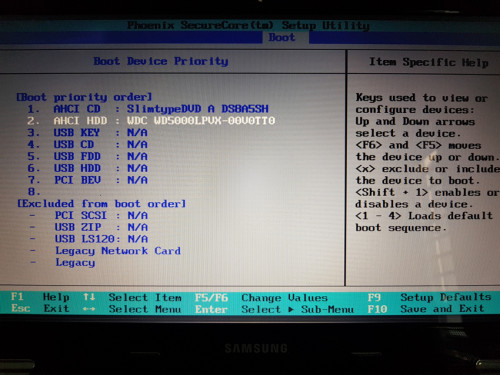
Task: Select AHCI CD SlimtypeDVD boot entry
Action: pos(148,109)
